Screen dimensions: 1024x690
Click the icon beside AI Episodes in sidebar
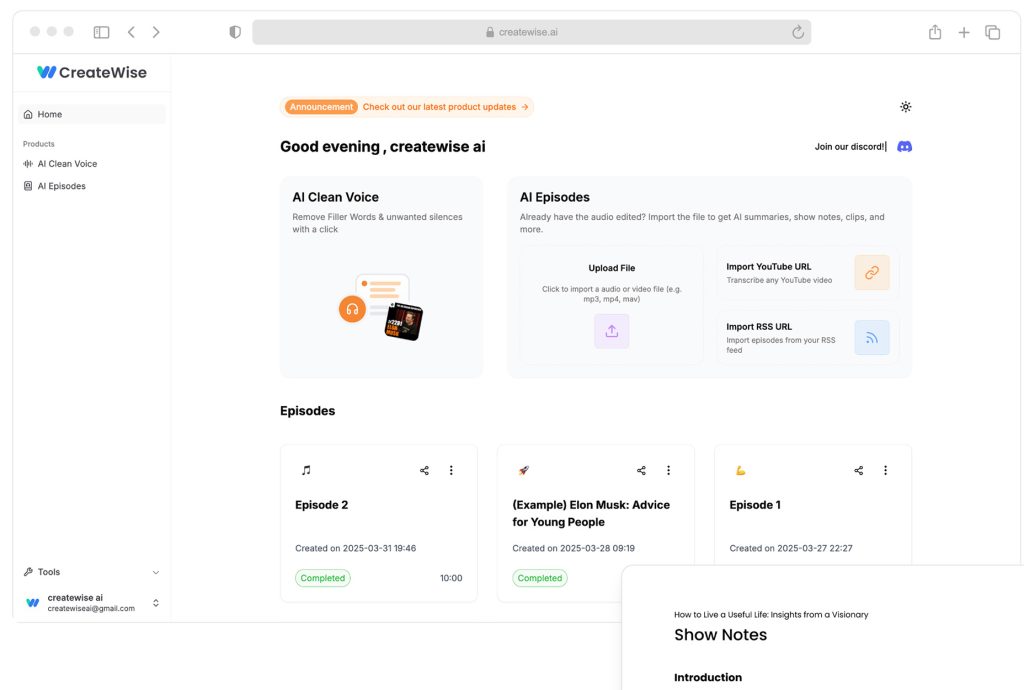(x=28, y=186)
